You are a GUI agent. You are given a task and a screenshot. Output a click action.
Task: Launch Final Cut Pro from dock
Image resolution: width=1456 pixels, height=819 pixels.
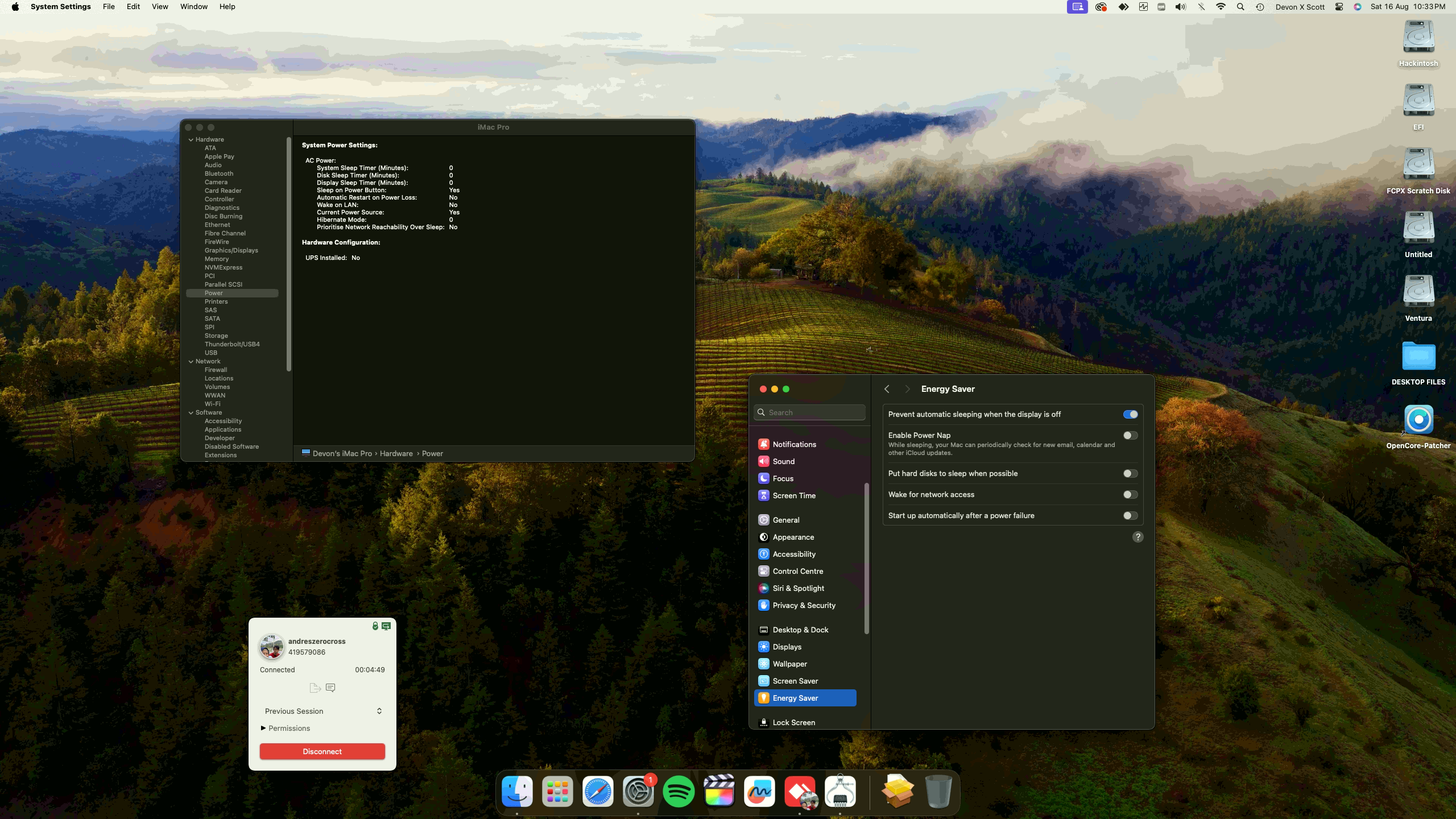719,791
